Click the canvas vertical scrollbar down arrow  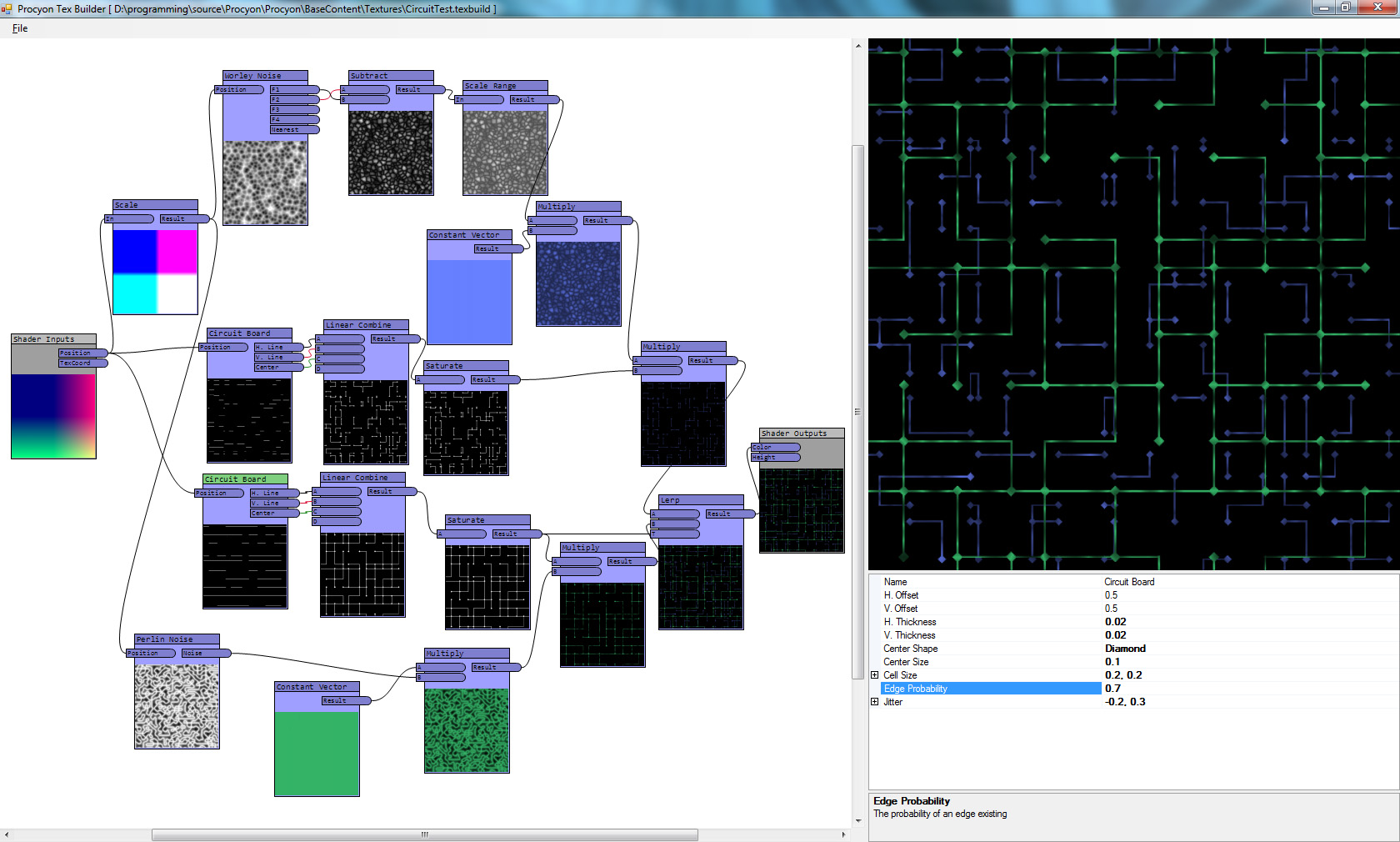(857, 821)
